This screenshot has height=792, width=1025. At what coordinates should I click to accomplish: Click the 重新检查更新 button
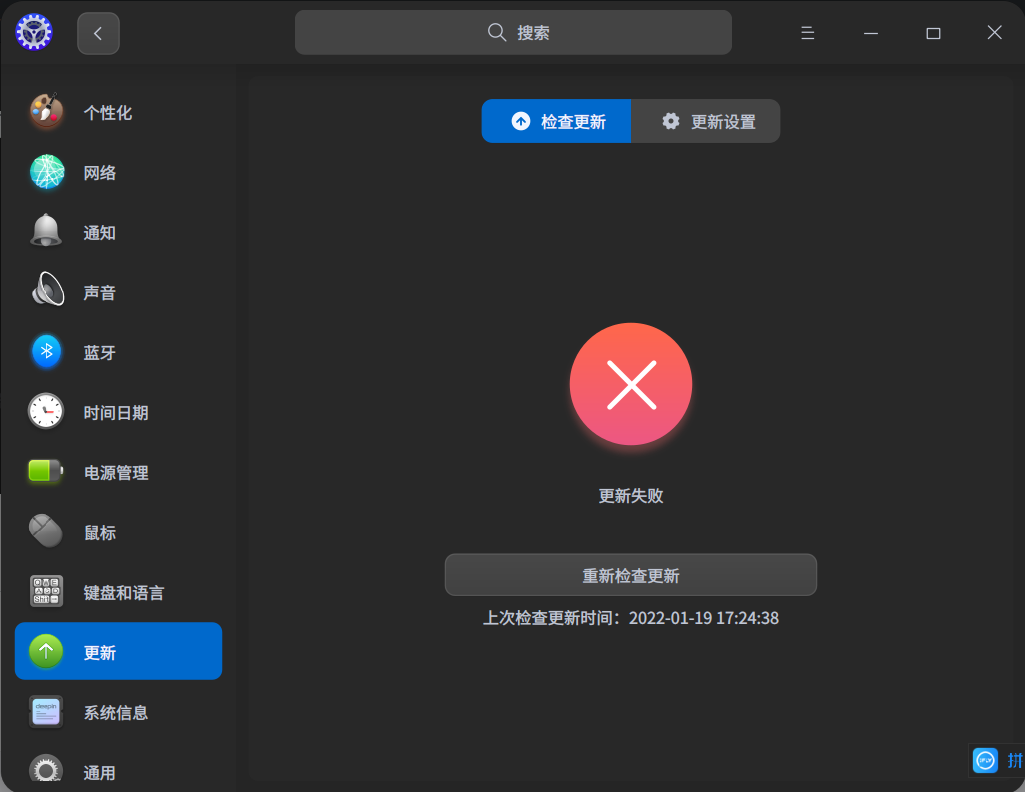pos(631,575)
